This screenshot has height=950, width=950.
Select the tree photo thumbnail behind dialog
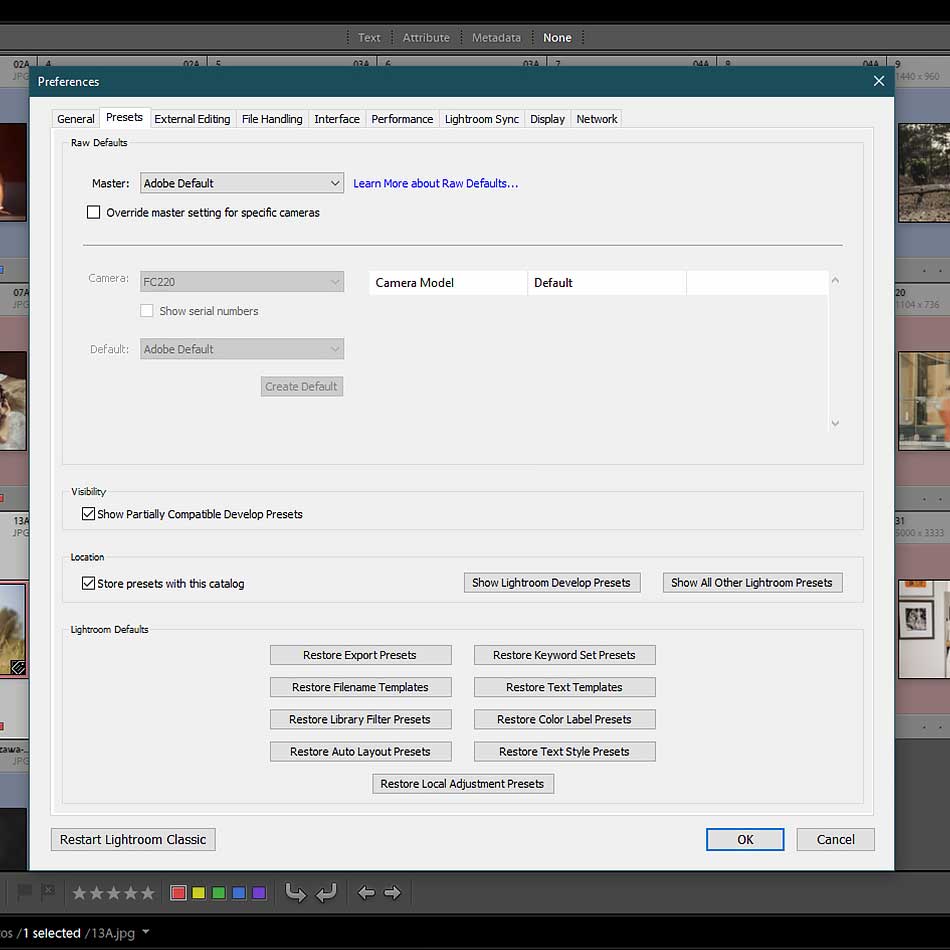(924, 173)
